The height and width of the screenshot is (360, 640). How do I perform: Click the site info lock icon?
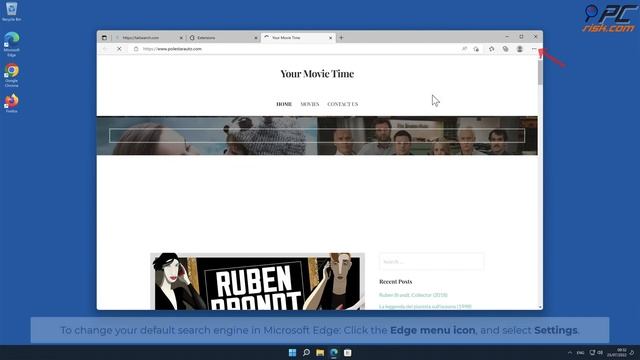[136, 49]
